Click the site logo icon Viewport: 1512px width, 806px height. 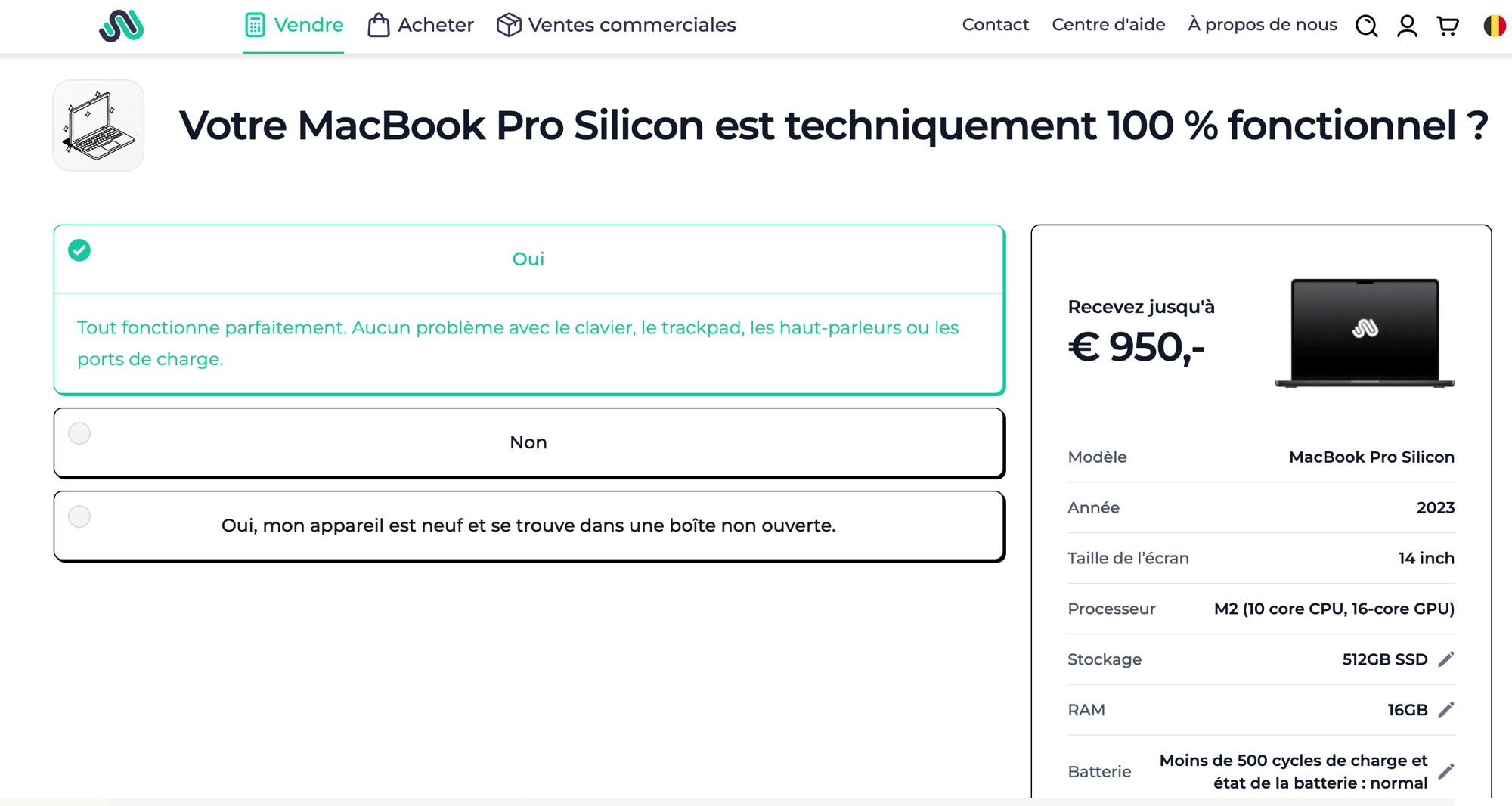(121, 26)
